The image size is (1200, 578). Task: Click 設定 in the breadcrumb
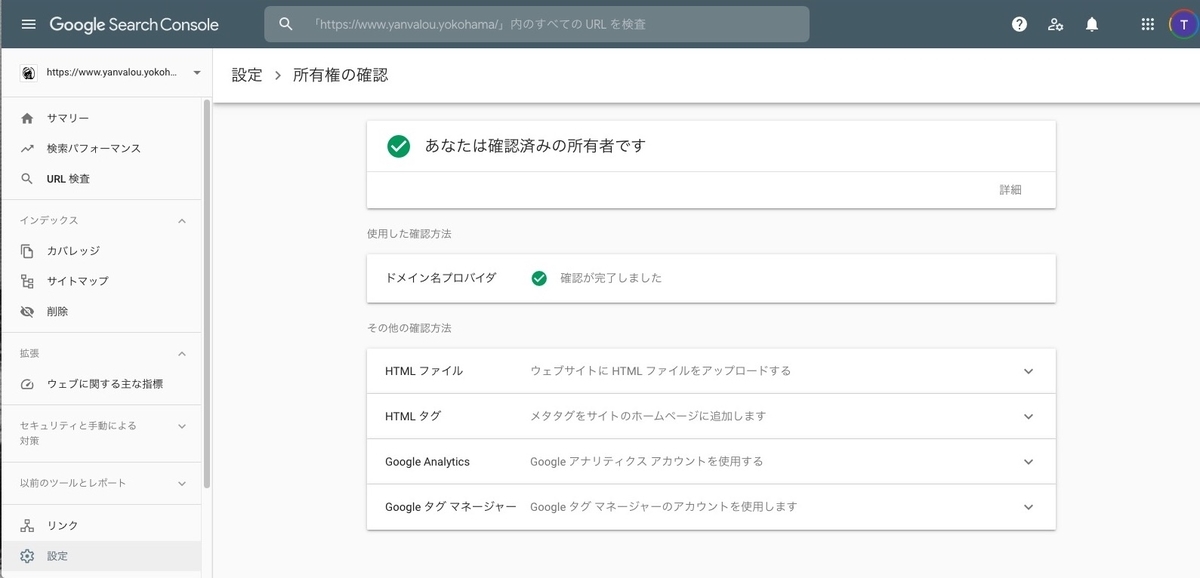247,75
